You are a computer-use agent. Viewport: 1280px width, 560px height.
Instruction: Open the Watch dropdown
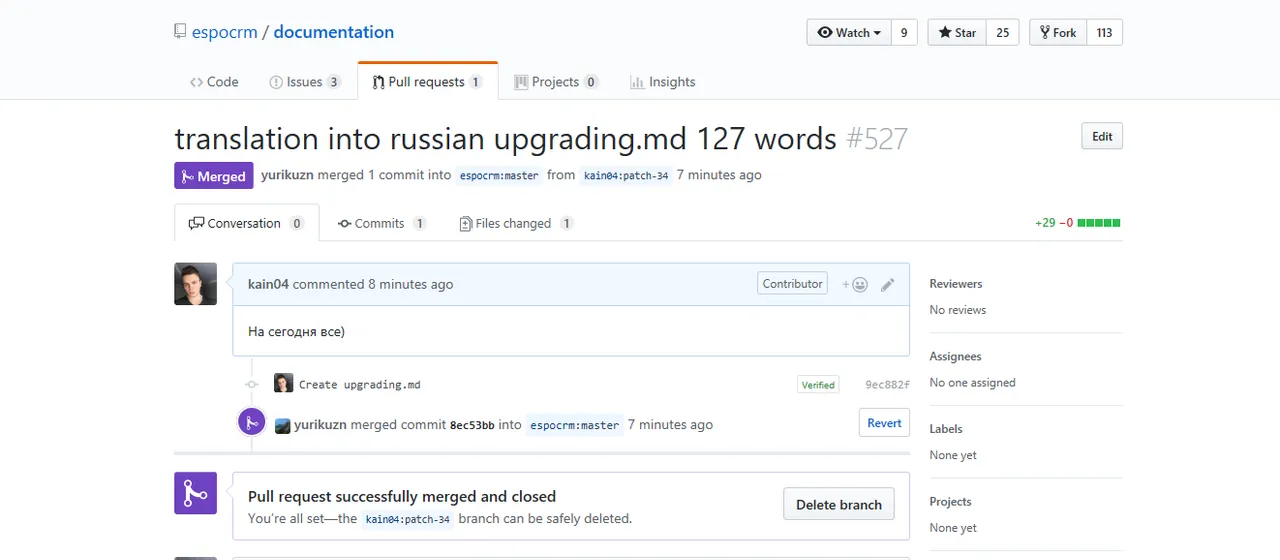[848, 32]
